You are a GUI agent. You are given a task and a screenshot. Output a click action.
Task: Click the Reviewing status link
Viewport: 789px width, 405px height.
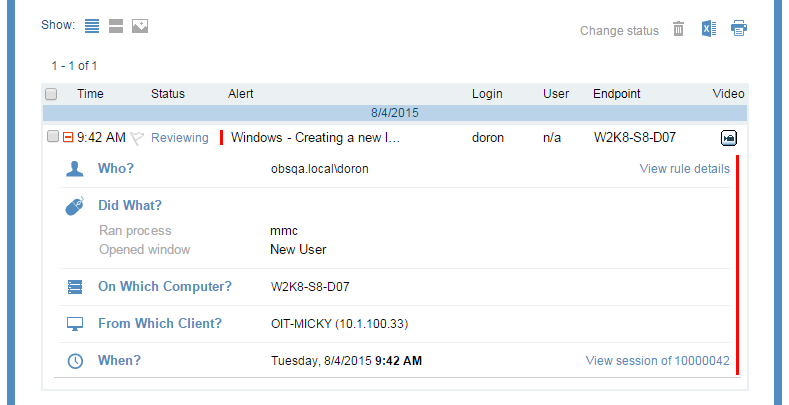pyautogui.click(x=179, y=138)
